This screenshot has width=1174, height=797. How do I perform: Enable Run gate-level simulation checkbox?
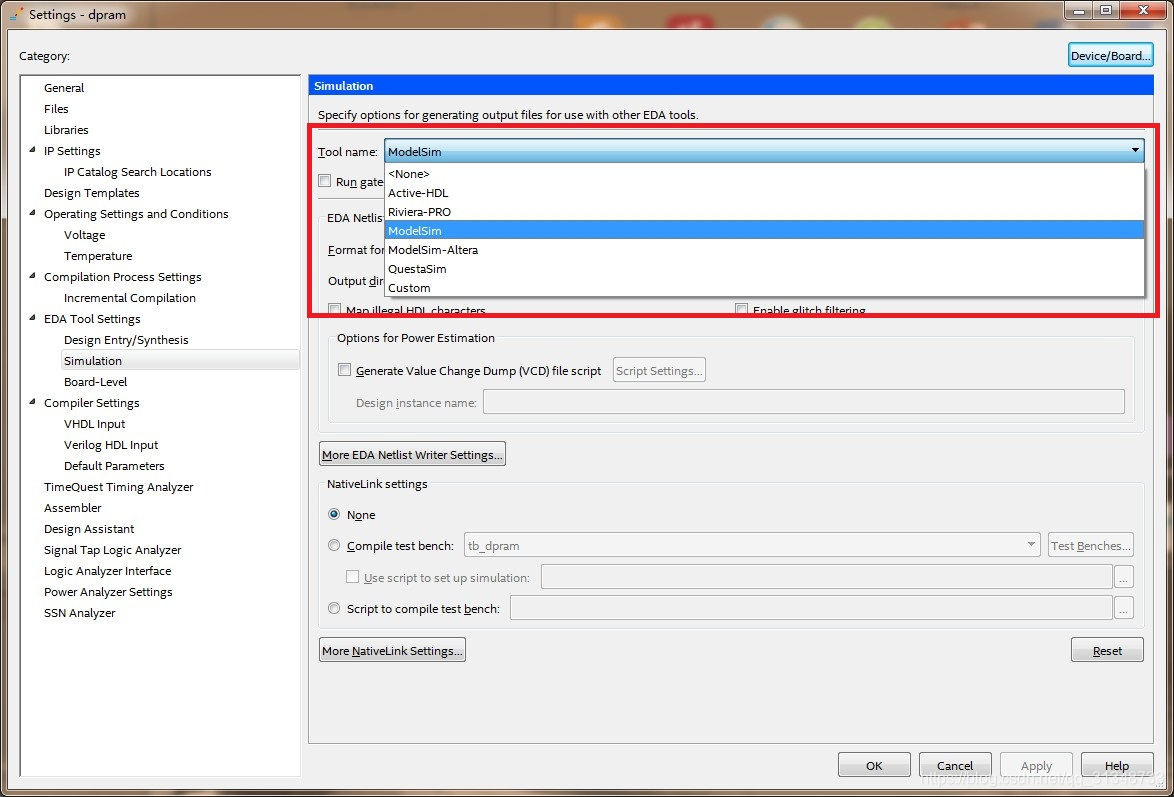tap(324, 181)
